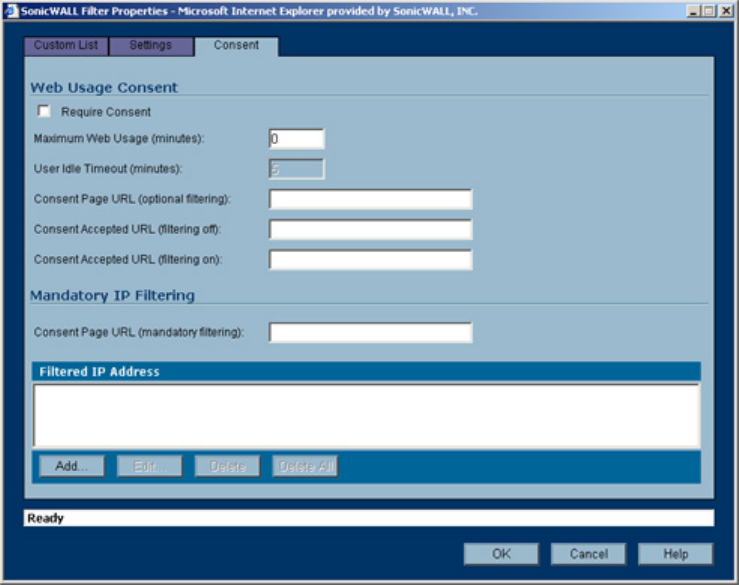Minimize the Filter Properties window
This screenshot has height=585, width=739.
(693, 11)
